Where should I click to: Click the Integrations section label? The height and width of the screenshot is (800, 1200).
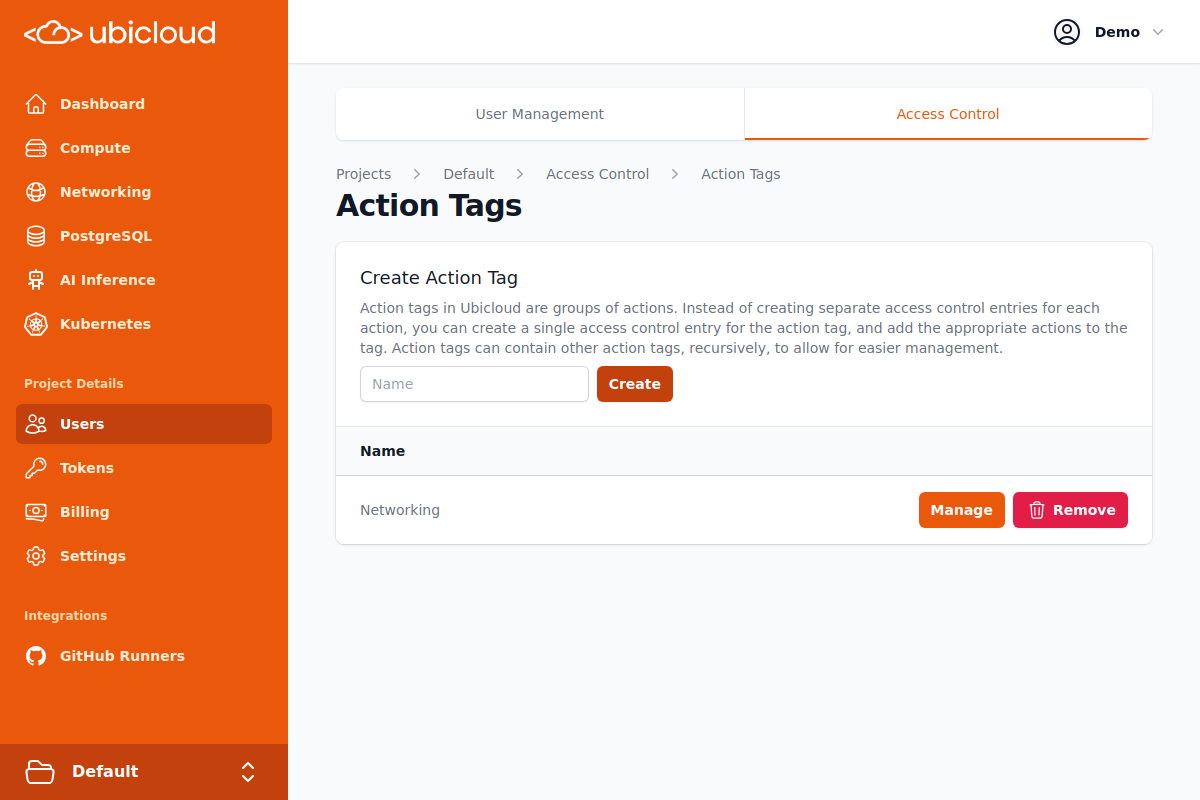(x=66, y=616)
